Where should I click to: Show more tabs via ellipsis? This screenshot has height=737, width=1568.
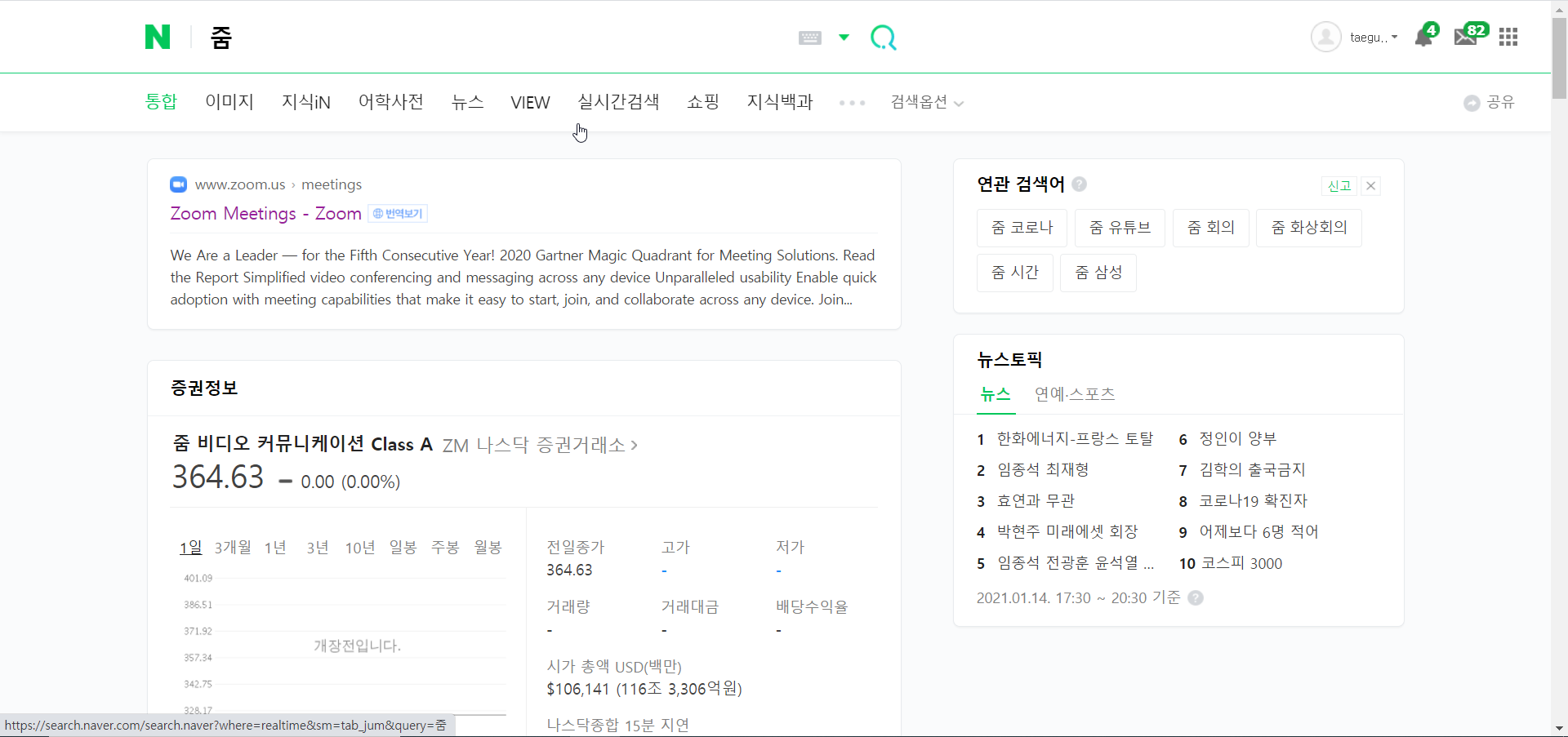pyautogui.click(x=852, y=103)
